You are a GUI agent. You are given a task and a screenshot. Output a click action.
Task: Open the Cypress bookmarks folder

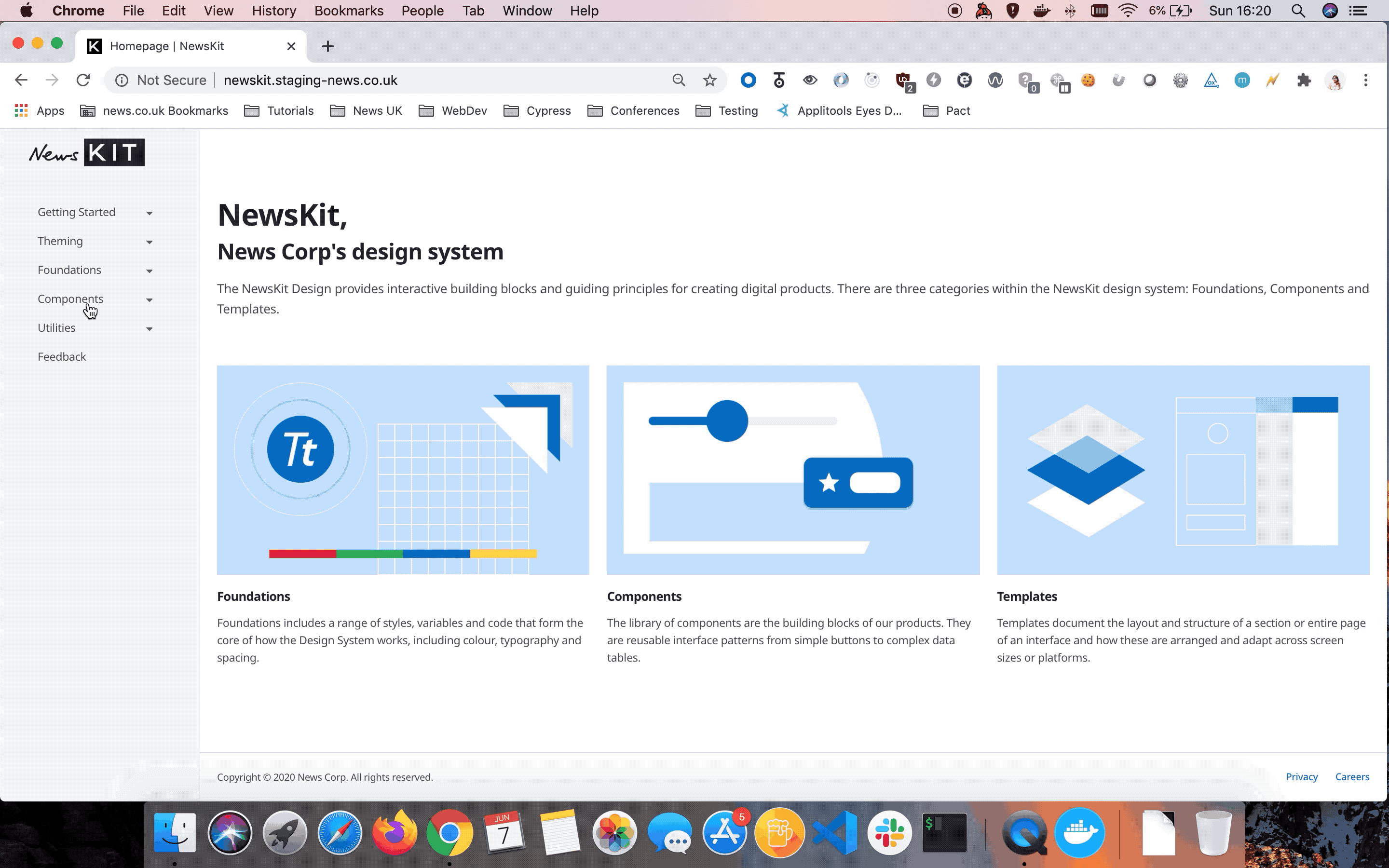pyautogui.click(x=537, y=111)
